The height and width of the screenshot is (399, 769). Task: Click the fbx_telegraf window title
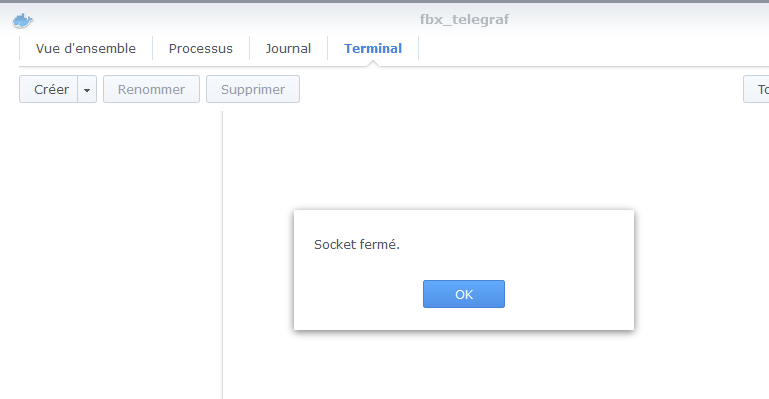tap(464, 20)
